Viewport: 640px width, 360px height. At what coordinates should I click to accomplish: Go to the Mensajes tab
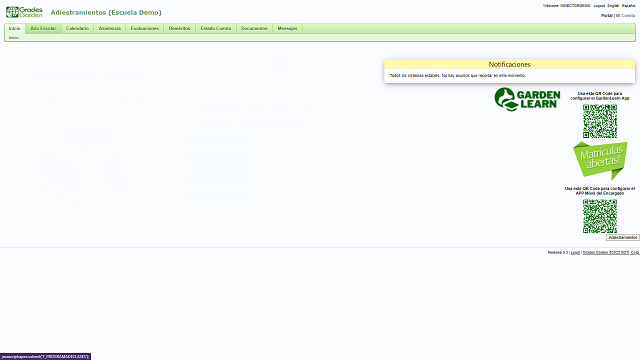coord(287,28)
